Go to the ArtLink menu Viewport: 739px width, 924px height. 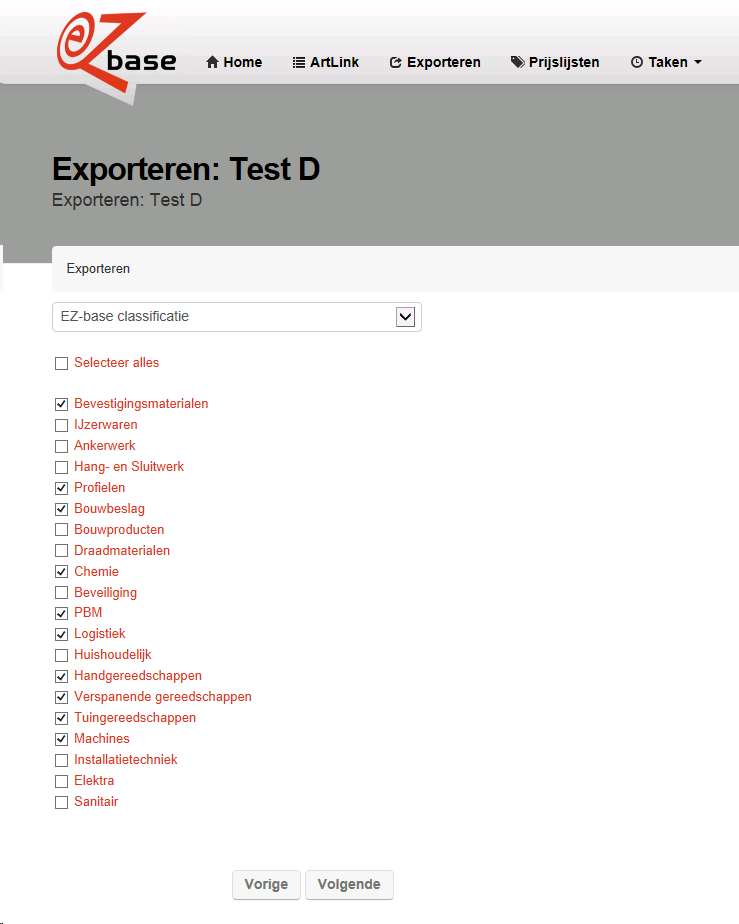pos(325,62)
